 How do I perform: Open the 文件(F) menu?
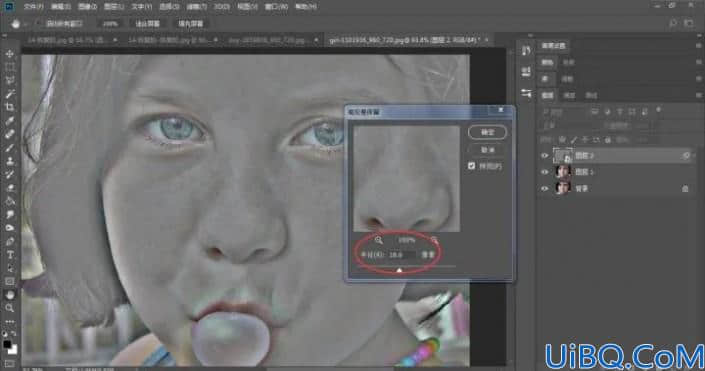click(x=33, y=7)
